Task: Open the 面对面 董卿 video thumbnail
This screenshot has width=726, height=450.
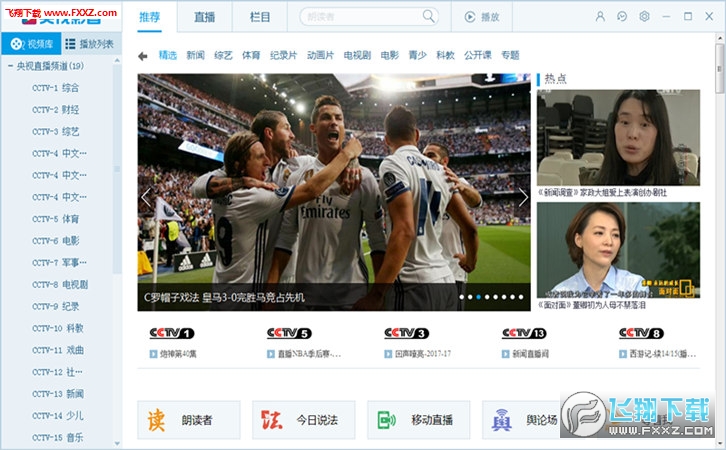Action: tap(618, 250)
